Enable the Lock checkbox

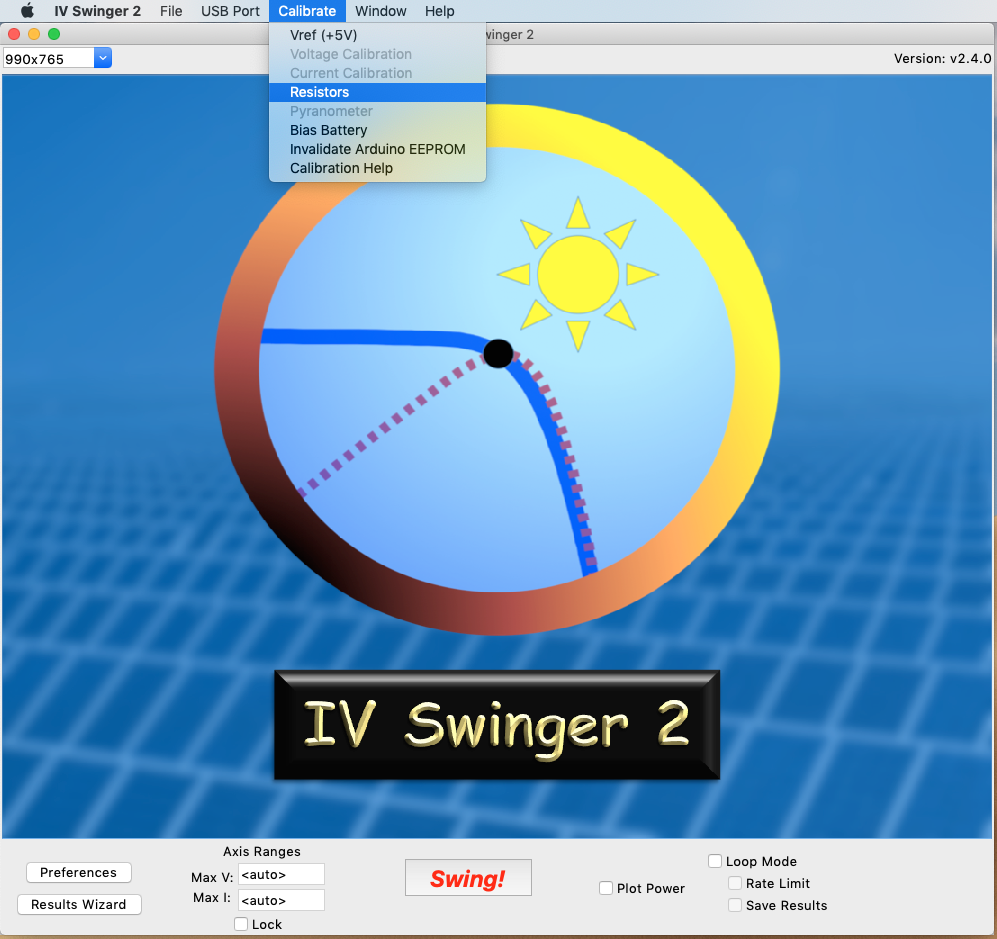click(241, 924)
